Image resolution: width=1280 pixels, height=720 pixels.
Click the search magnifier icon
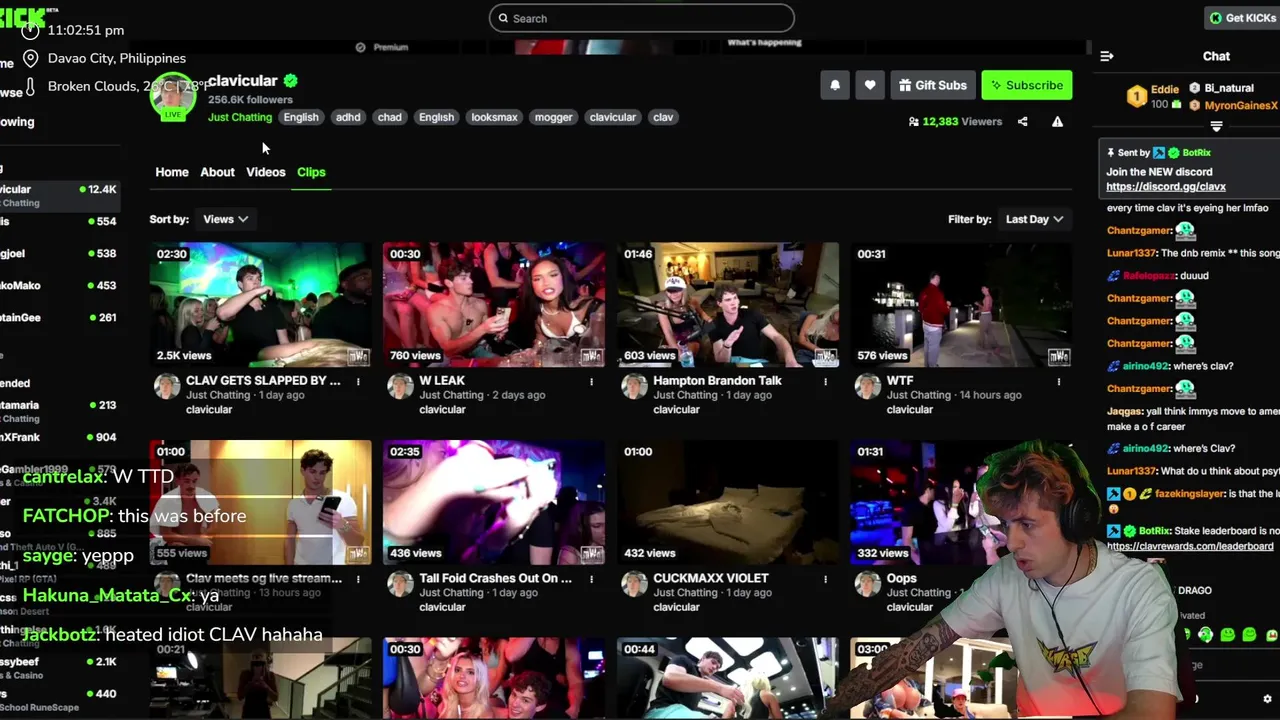(504, 18)
